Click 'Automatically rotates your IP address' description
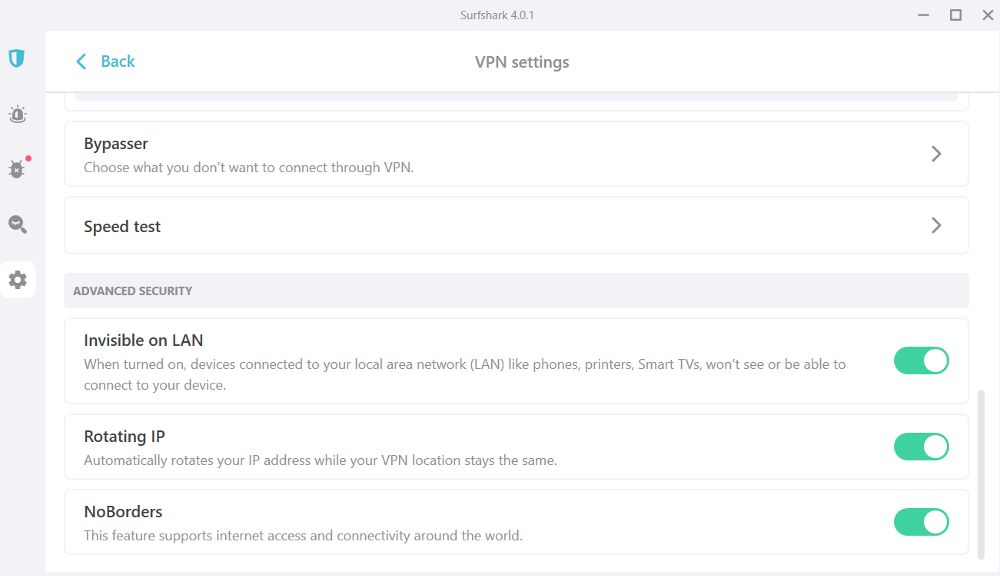 point(320,461)
